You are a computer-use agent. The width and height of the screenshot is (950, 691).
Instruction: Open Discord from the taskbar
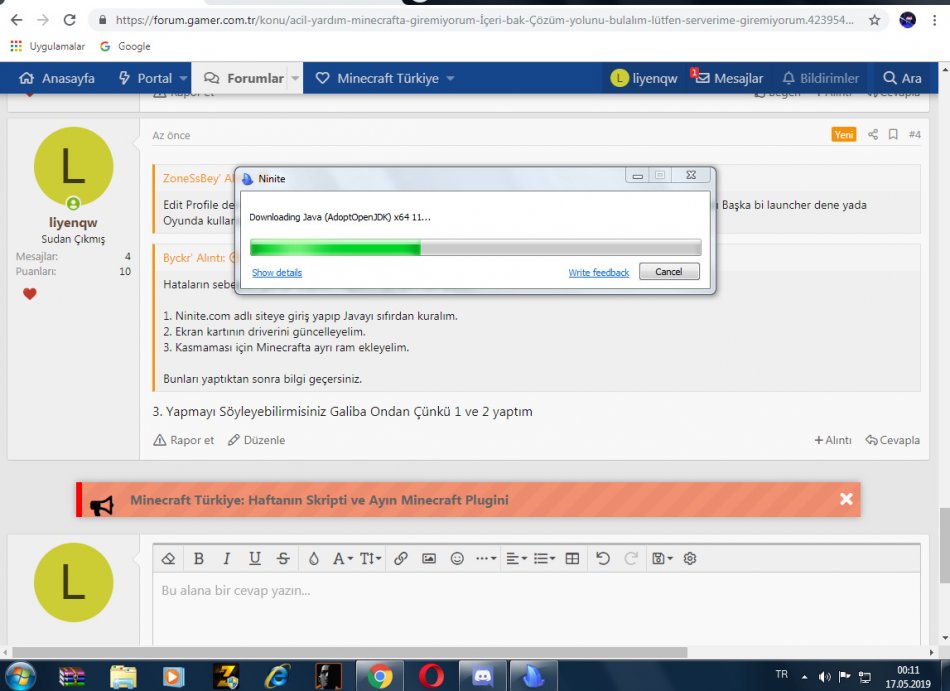(482, 676)
